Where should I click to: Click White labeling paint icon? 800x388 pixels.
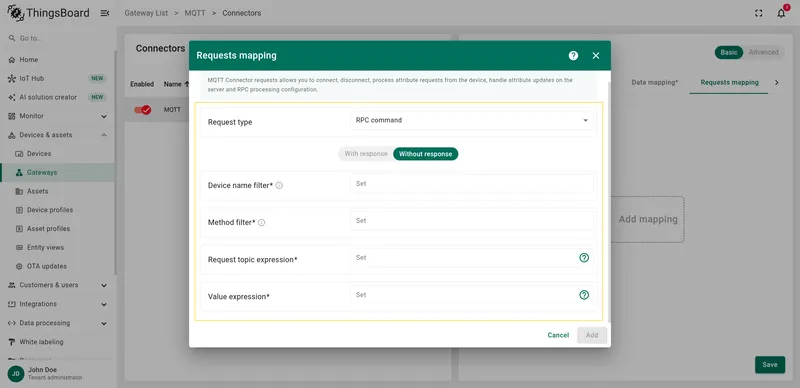(x=12, y=342)
